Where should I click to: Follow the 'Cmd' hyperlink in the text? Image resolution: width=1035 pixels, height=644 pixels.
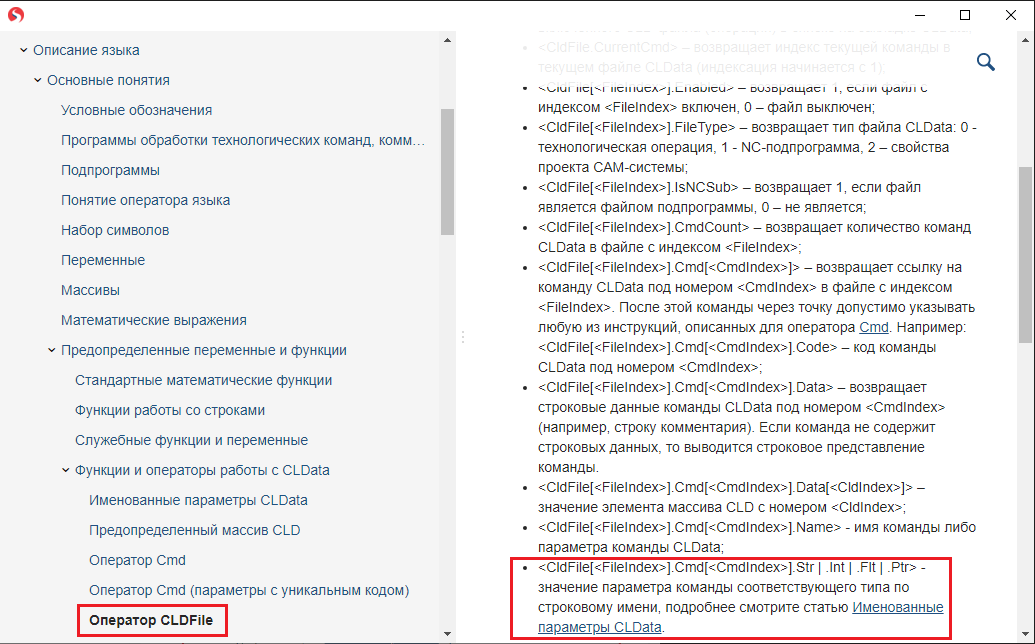(872, 328)
